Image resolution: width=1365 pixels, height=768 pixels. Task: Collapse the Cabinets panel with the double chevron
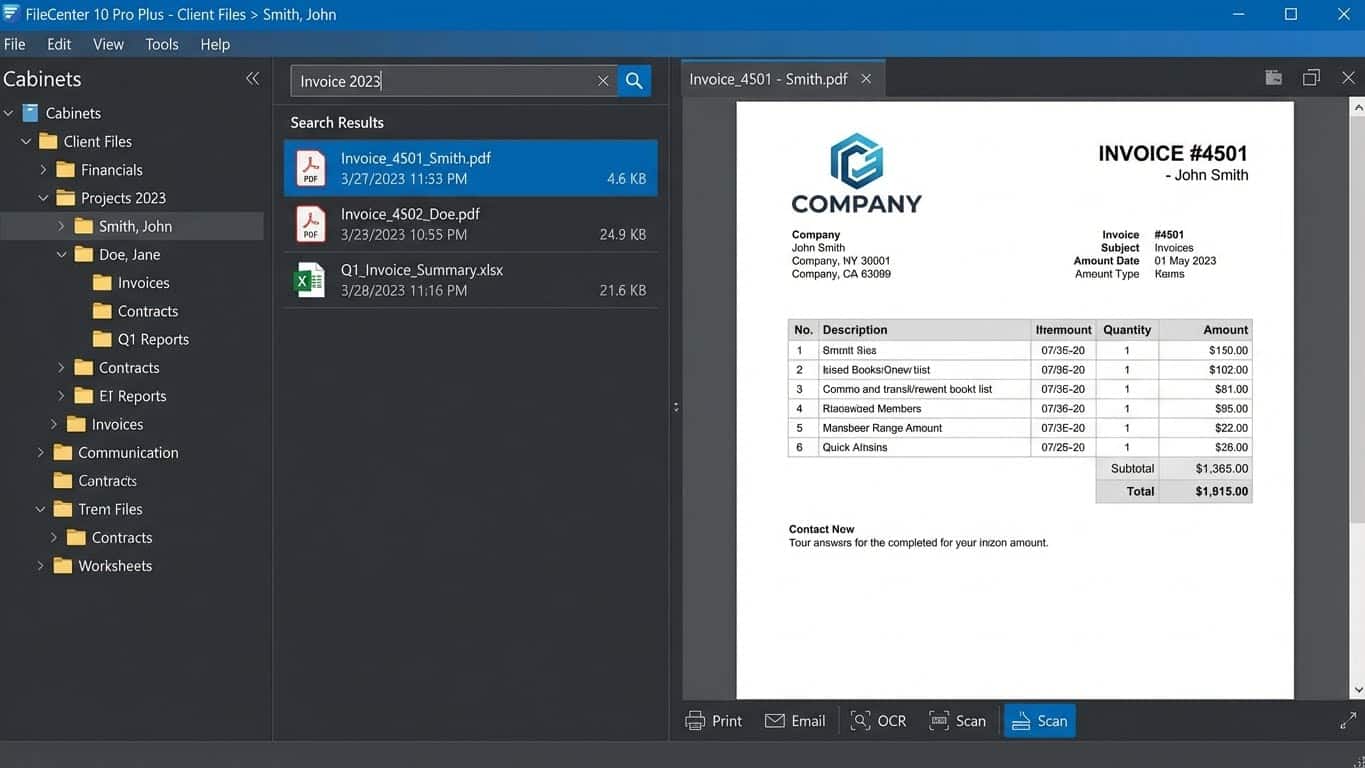click(253, 78)
